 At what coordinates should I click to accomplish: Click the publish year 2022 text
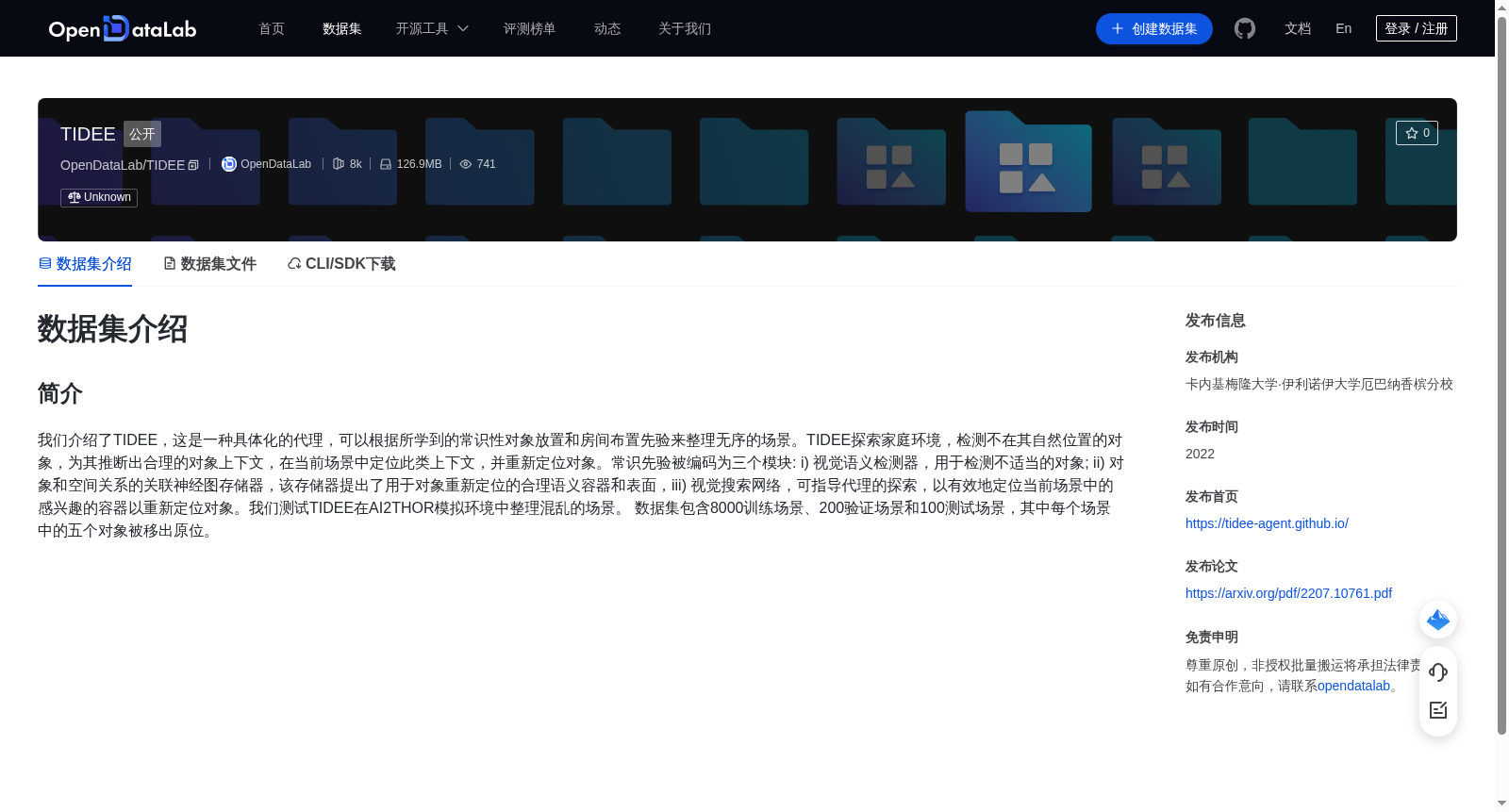click(1200, 454)
